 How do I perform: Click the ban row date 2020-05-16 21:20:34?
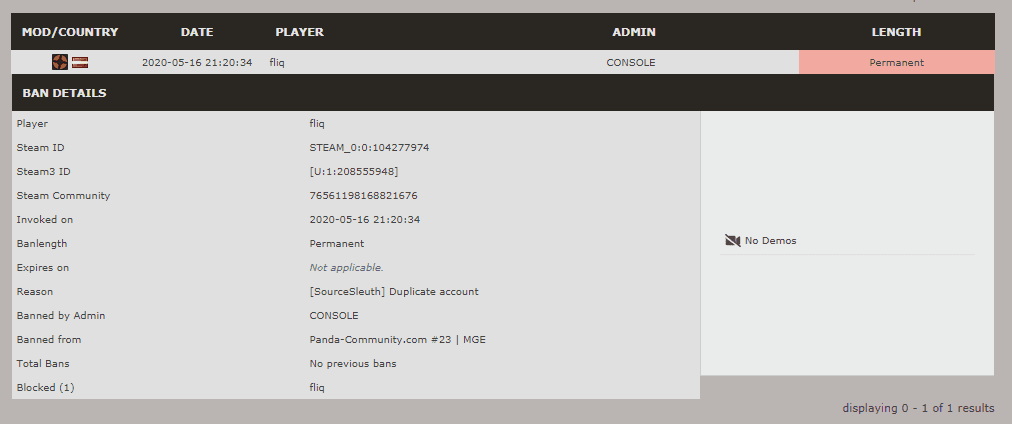197,62
